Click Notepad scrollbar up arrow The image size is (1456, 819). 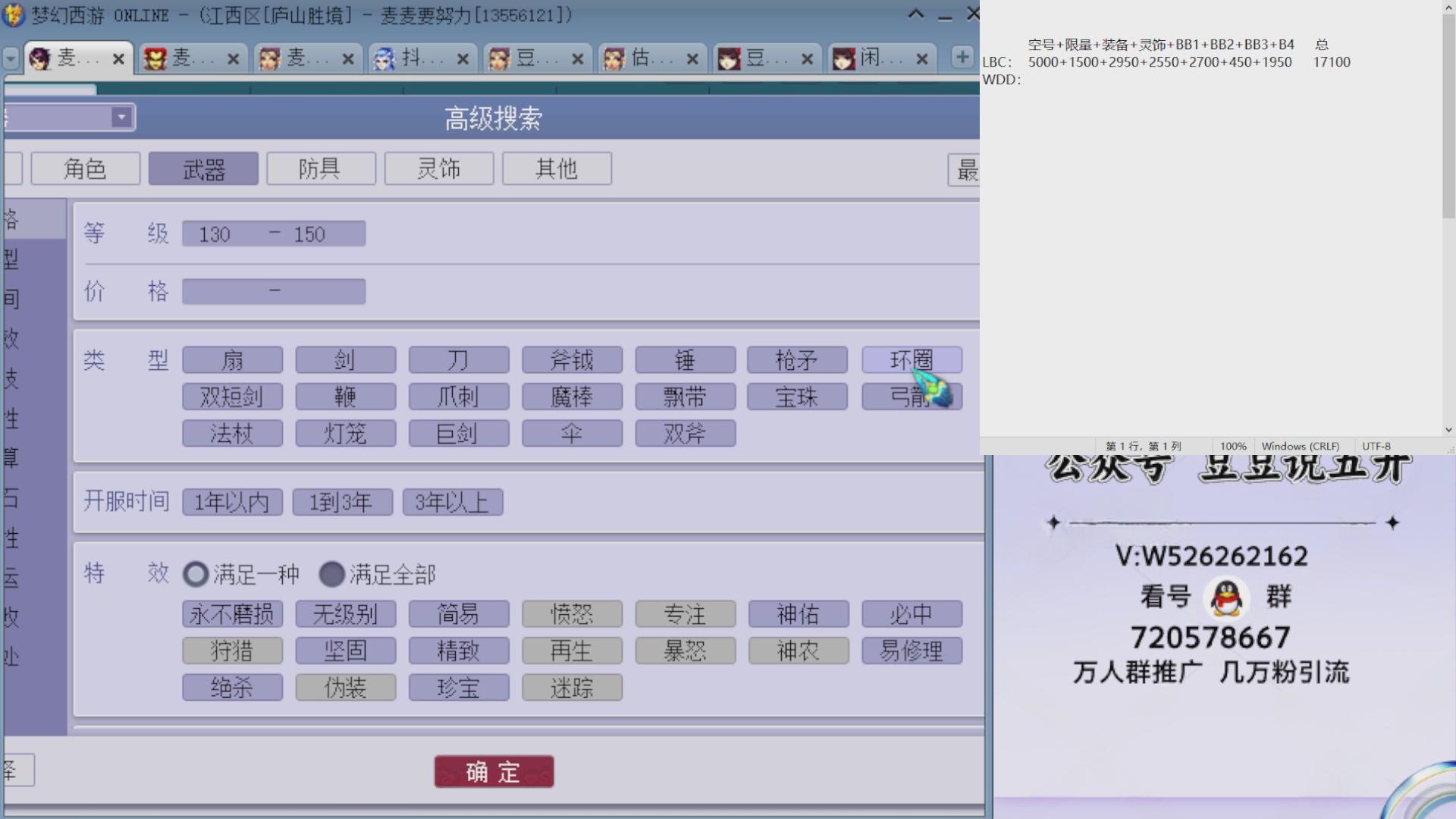coord(1448,6)
